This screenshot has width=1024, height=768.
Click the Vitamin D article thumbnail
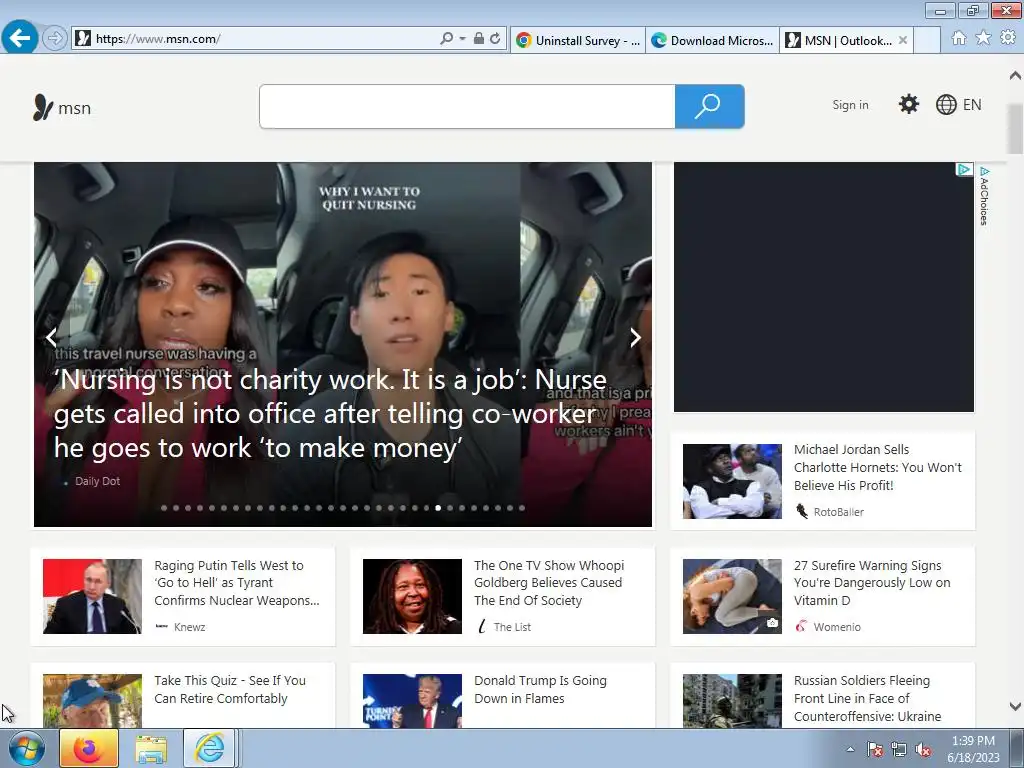732,596
